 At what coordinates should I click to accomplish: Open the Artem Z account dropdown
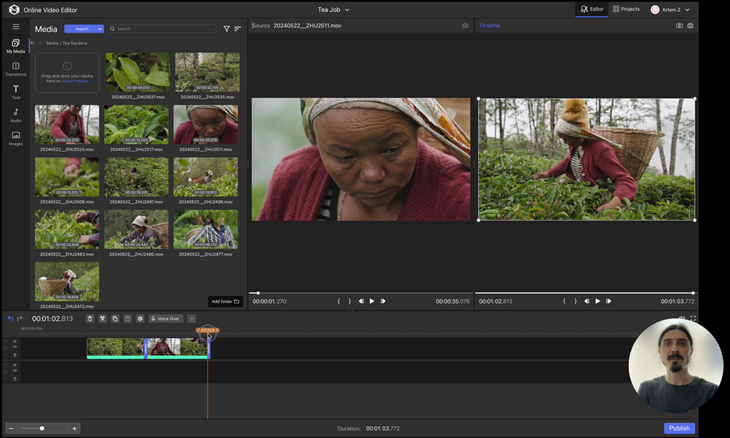(x=670, y=10)
